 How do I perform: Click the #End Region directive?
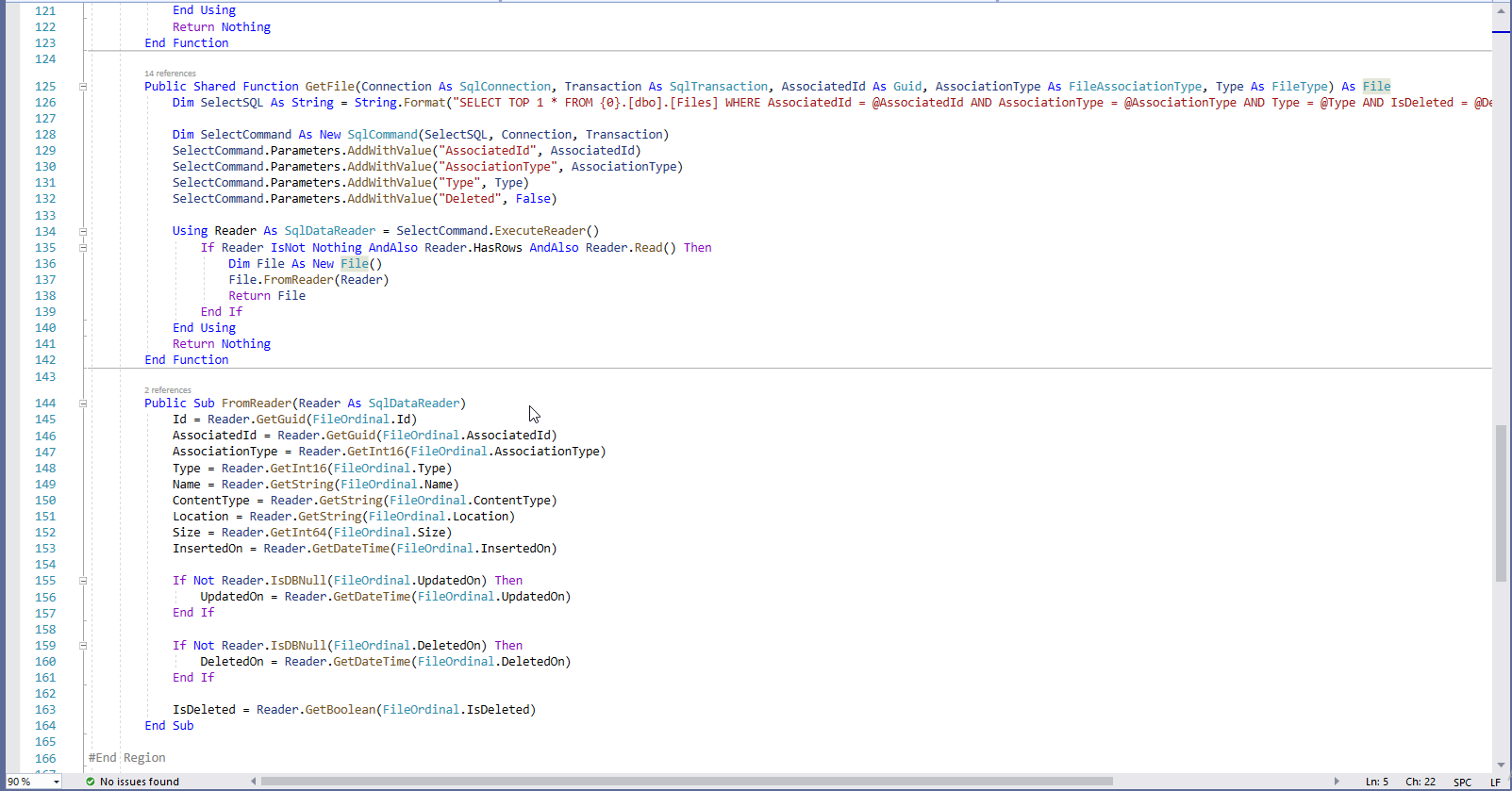127,758
